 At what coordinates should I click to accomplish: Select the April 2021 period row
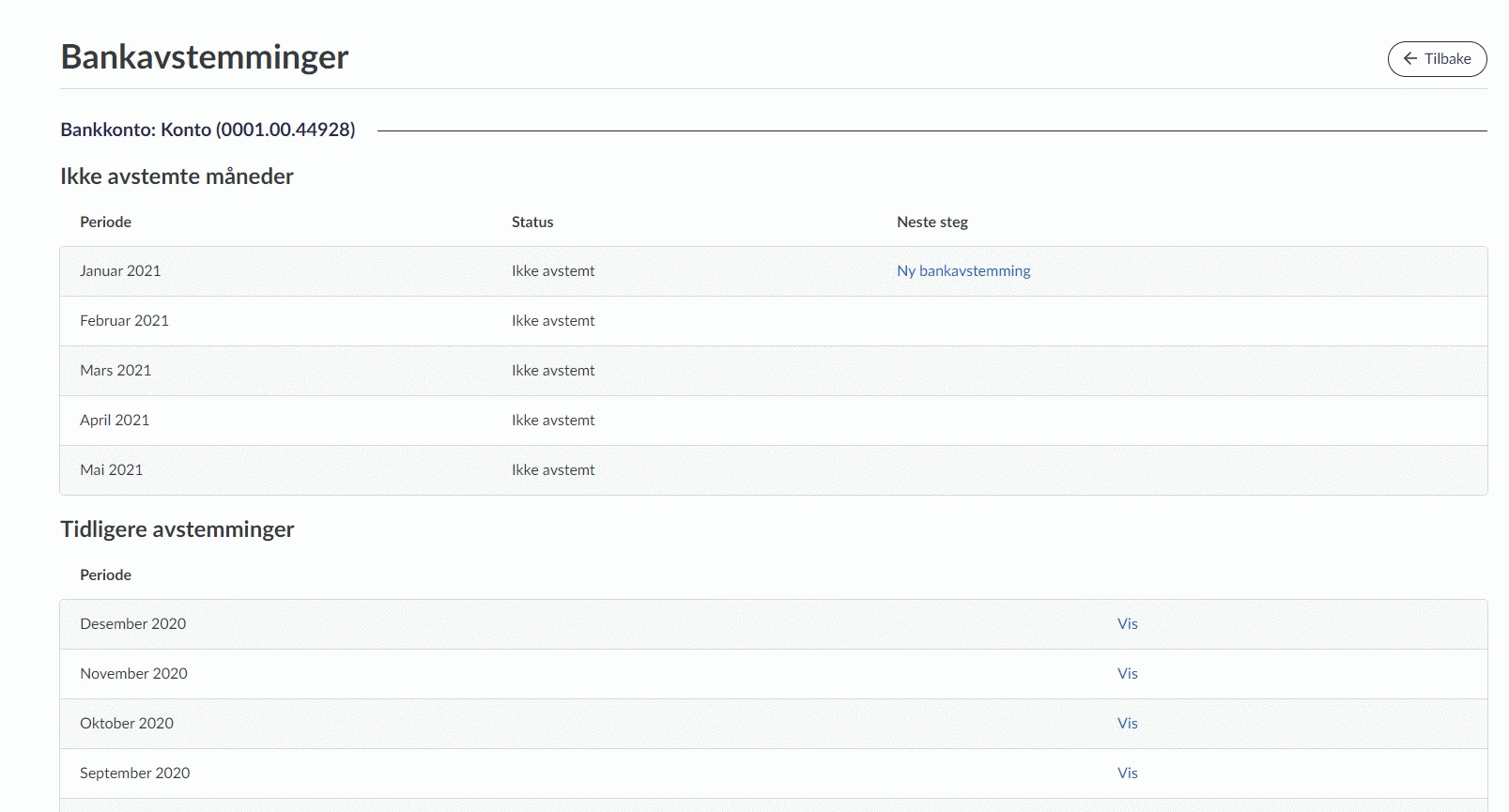point(115,420)
